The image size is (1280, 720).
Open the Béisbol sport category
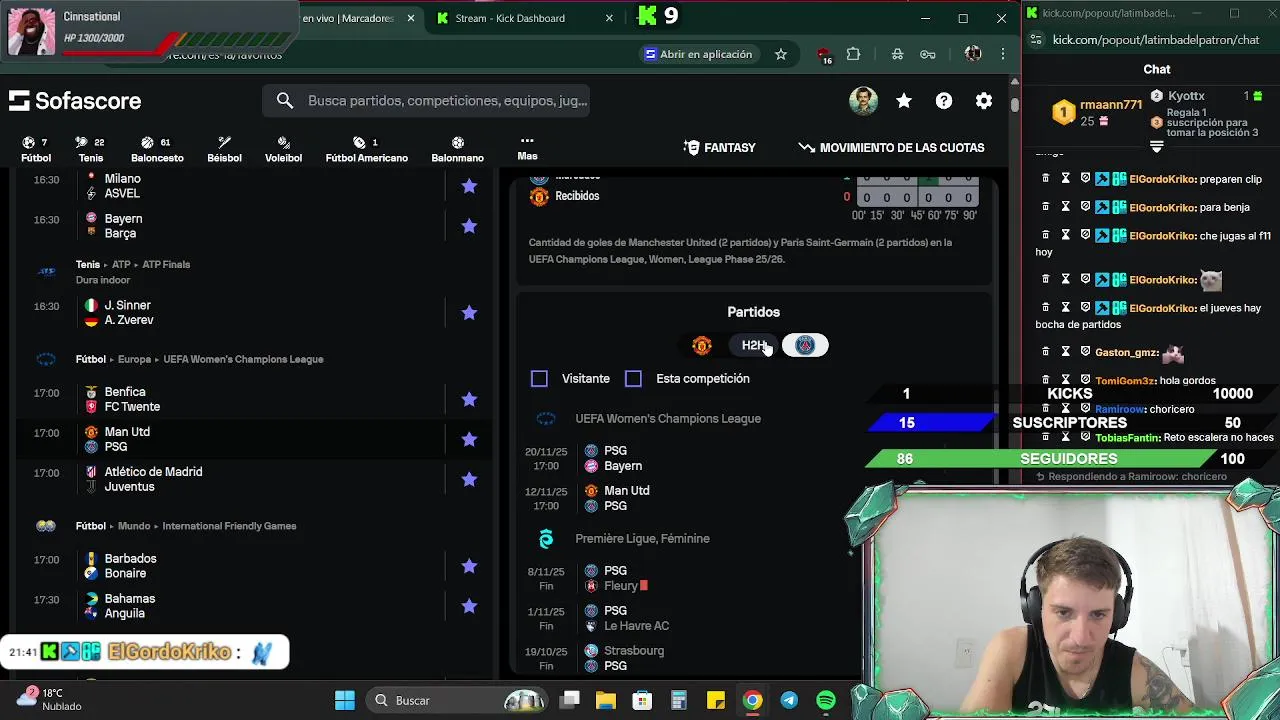click(x=224, y=149)
